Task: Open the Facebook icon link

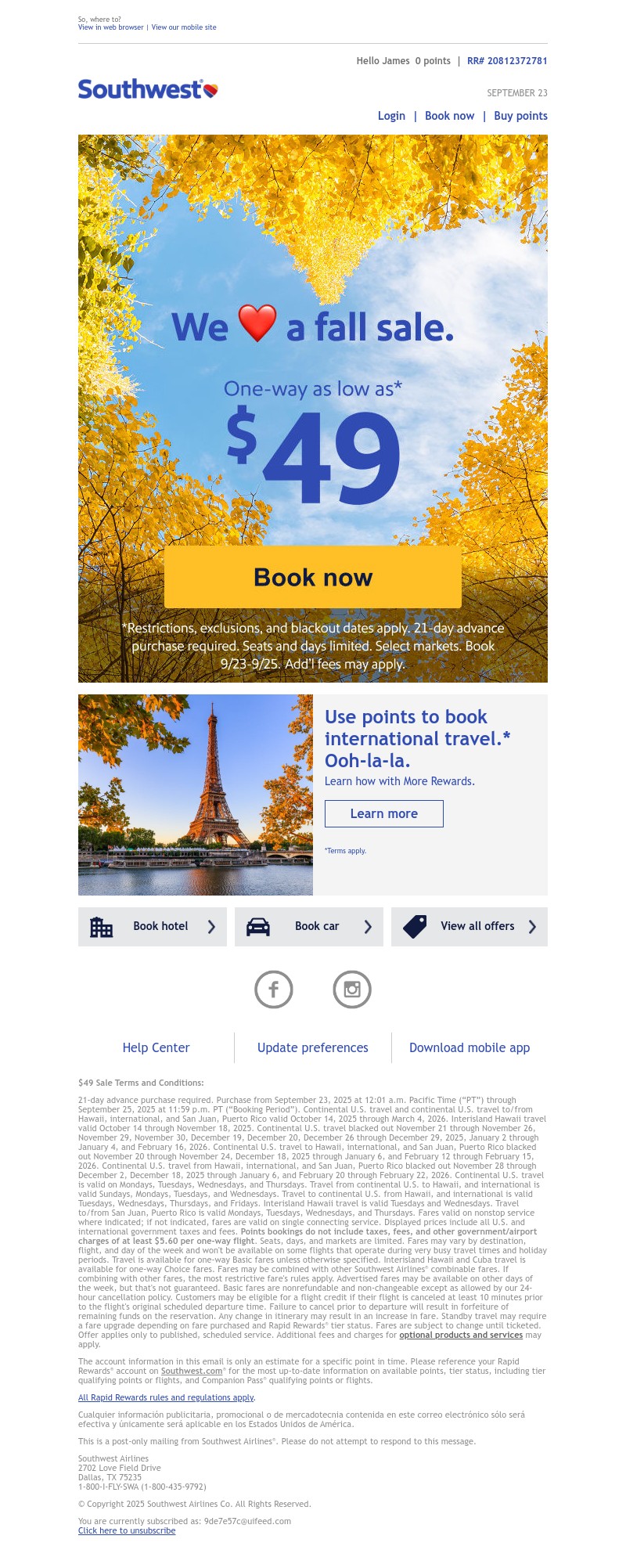Action: point(274,989)
